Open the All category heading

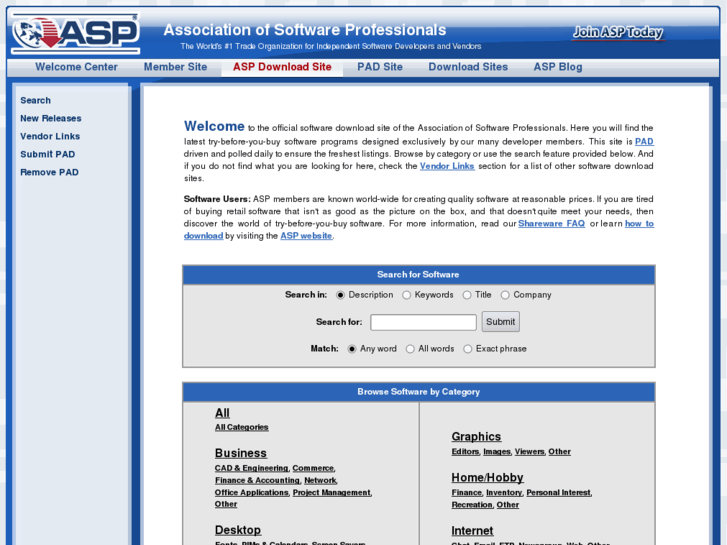pyautogui.click(x=222, y=413)
